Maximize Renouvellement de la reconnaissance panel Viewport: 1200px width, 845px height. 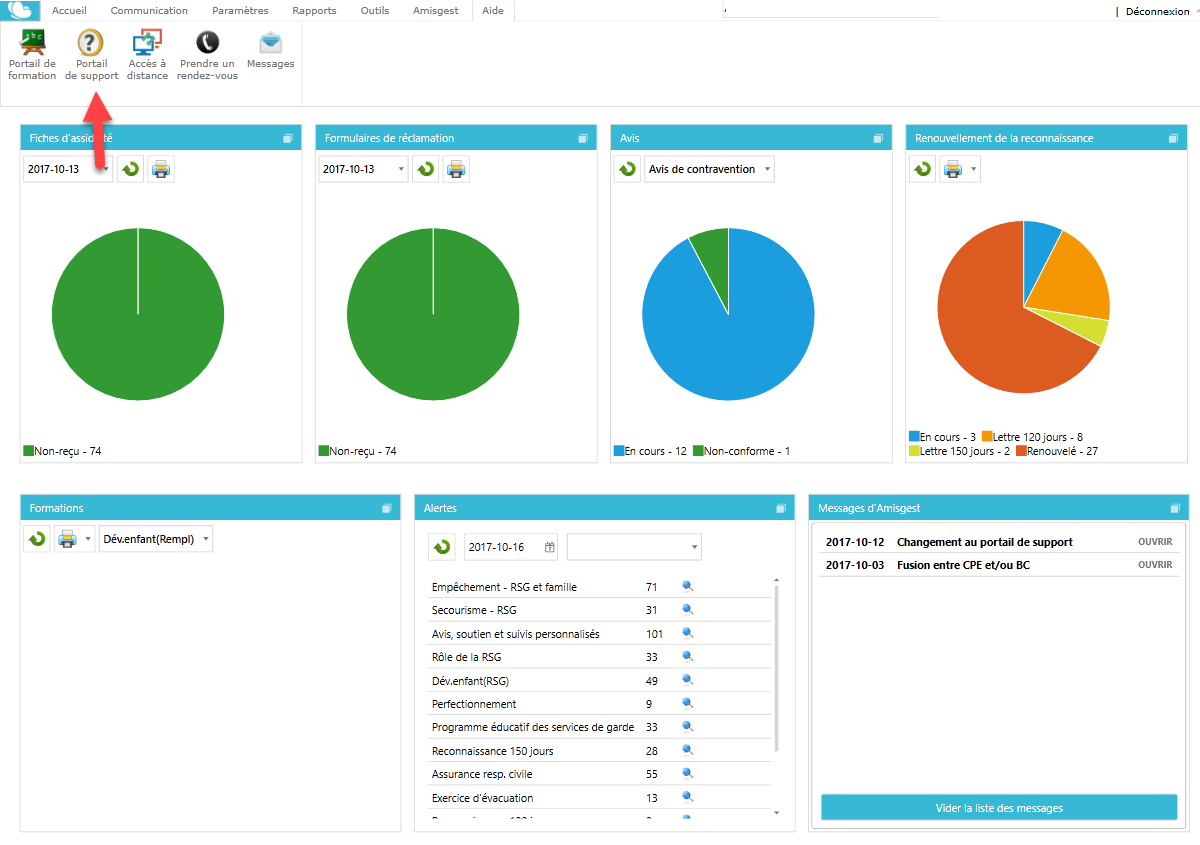1173,138
